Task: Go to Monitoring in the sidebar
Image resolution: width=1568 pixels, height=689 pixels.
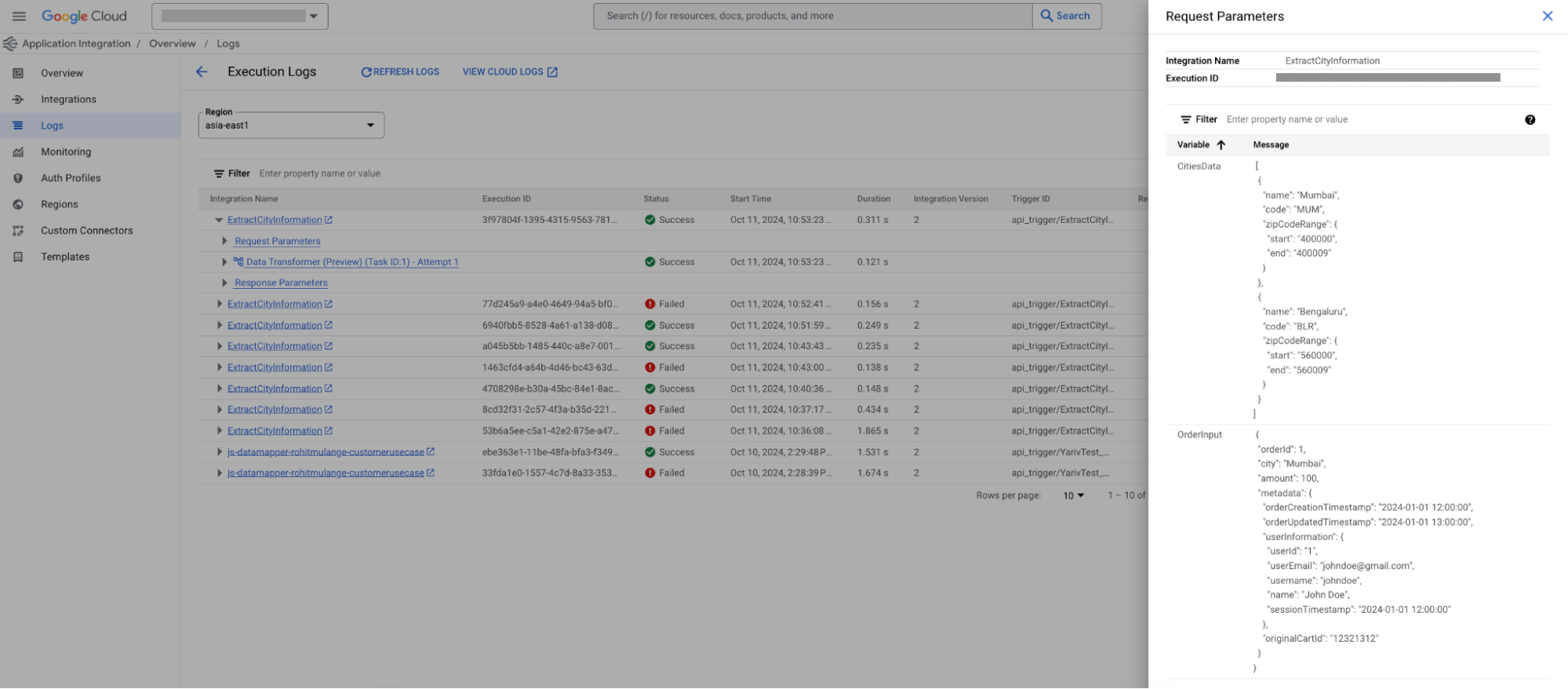Action: click(66, 151)
